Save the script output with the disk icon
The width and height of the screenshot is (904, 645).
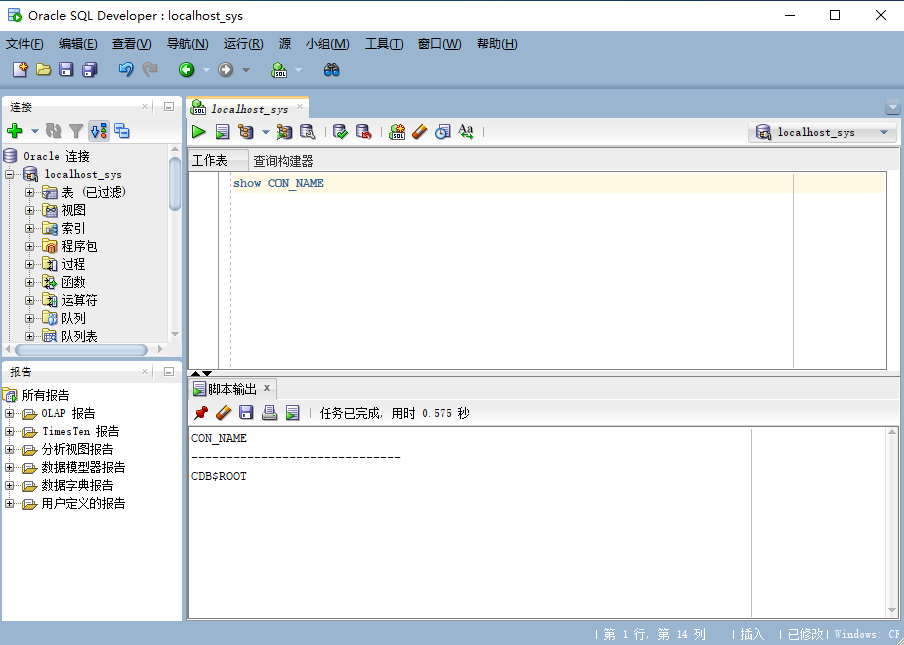[246, 413]
